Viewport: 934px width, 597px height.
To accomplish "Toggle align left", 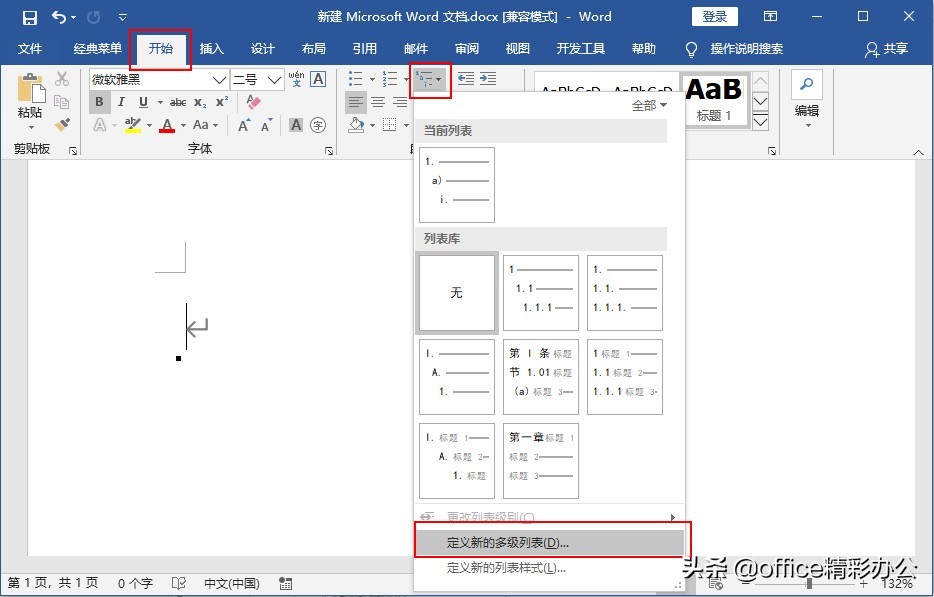I will coord(356,102).
